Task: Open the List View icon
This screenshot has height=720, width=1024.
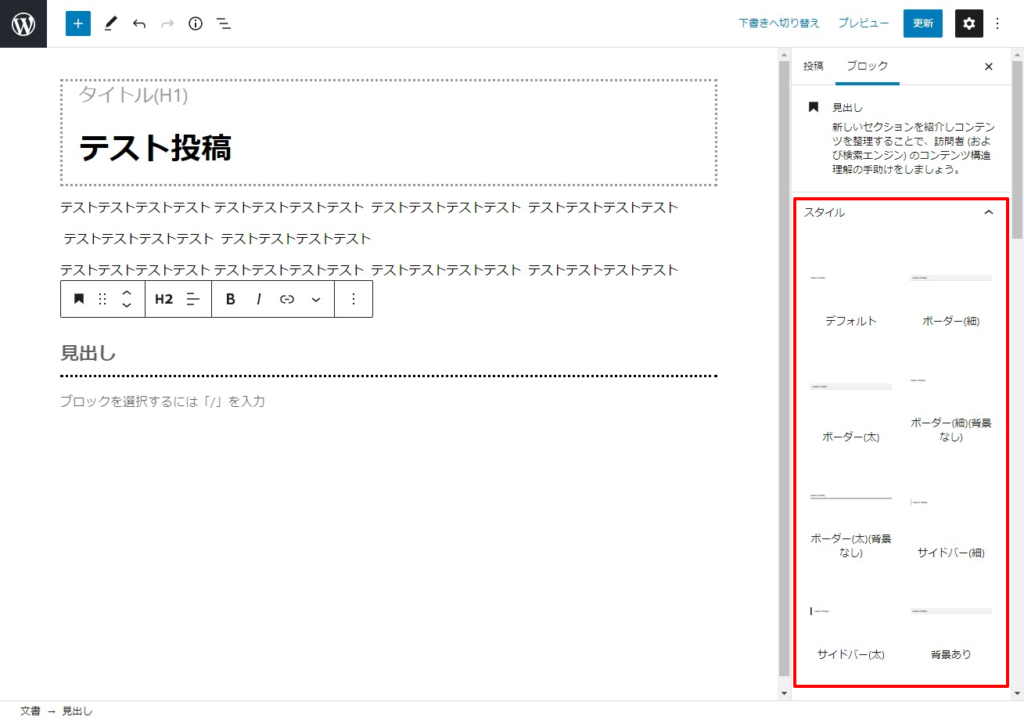Action: [224, 23]
